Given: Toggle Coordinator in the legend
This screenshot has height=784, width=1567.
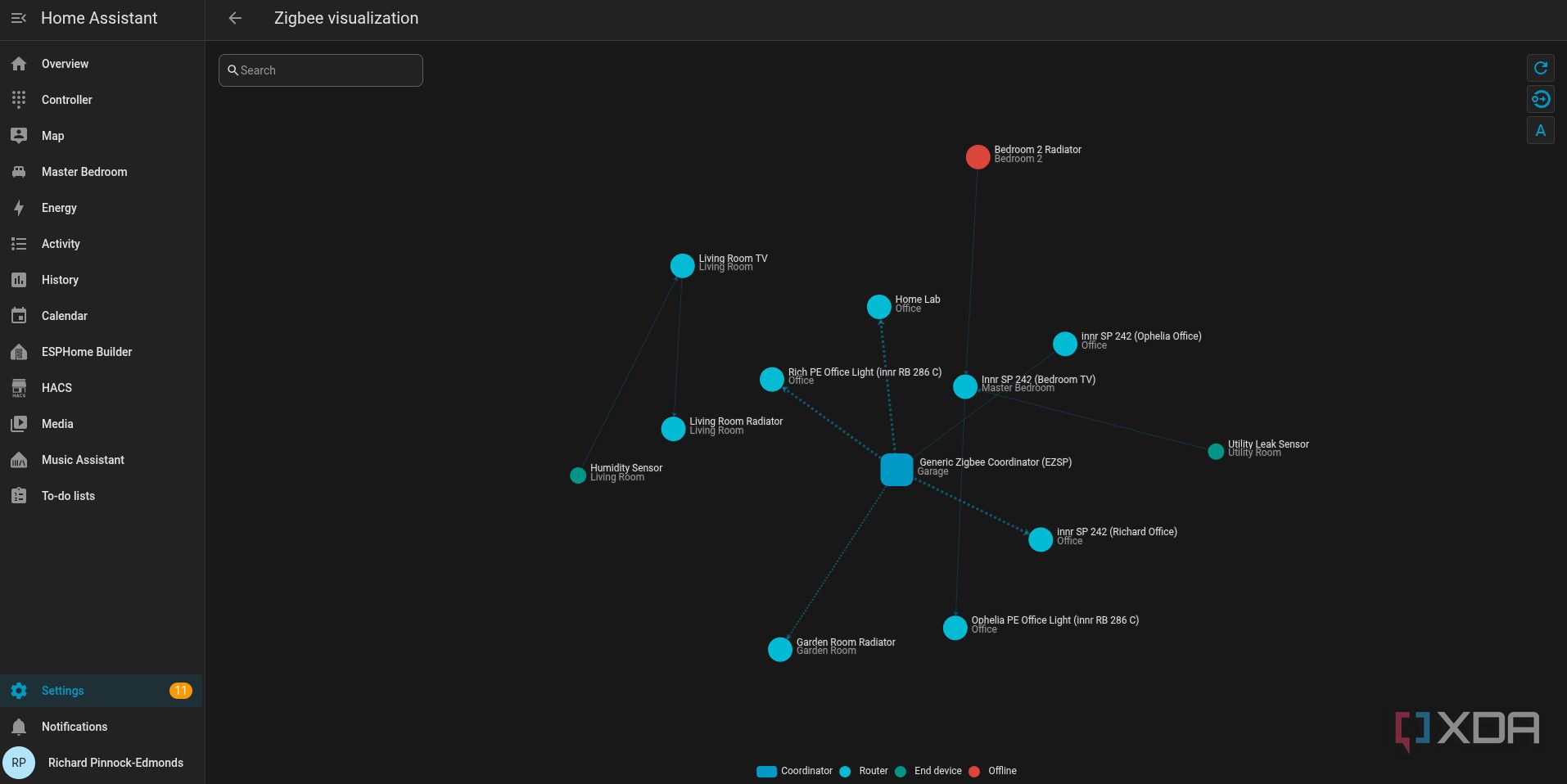Looking at the screenshot, I should coord(794,771).
